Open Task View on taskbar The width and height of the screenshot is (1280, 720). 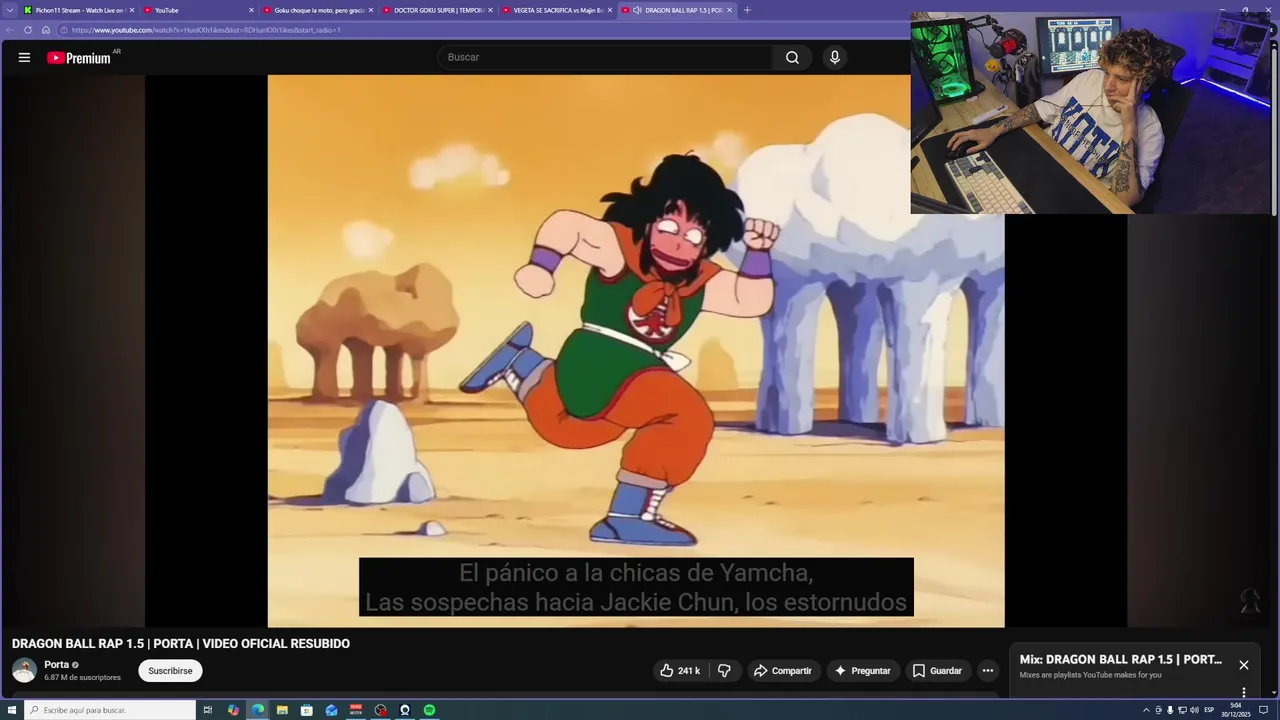pyautogui.click(x=208, y=710)
